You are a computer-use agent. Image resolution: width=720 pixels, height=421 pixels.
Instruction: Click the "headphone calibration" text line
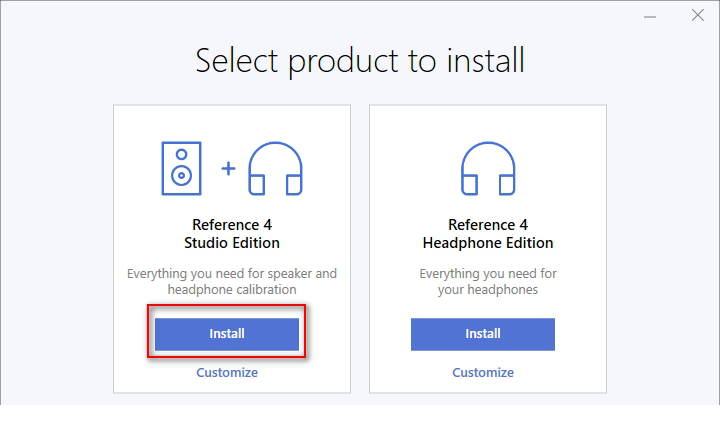tap(232, 290)
